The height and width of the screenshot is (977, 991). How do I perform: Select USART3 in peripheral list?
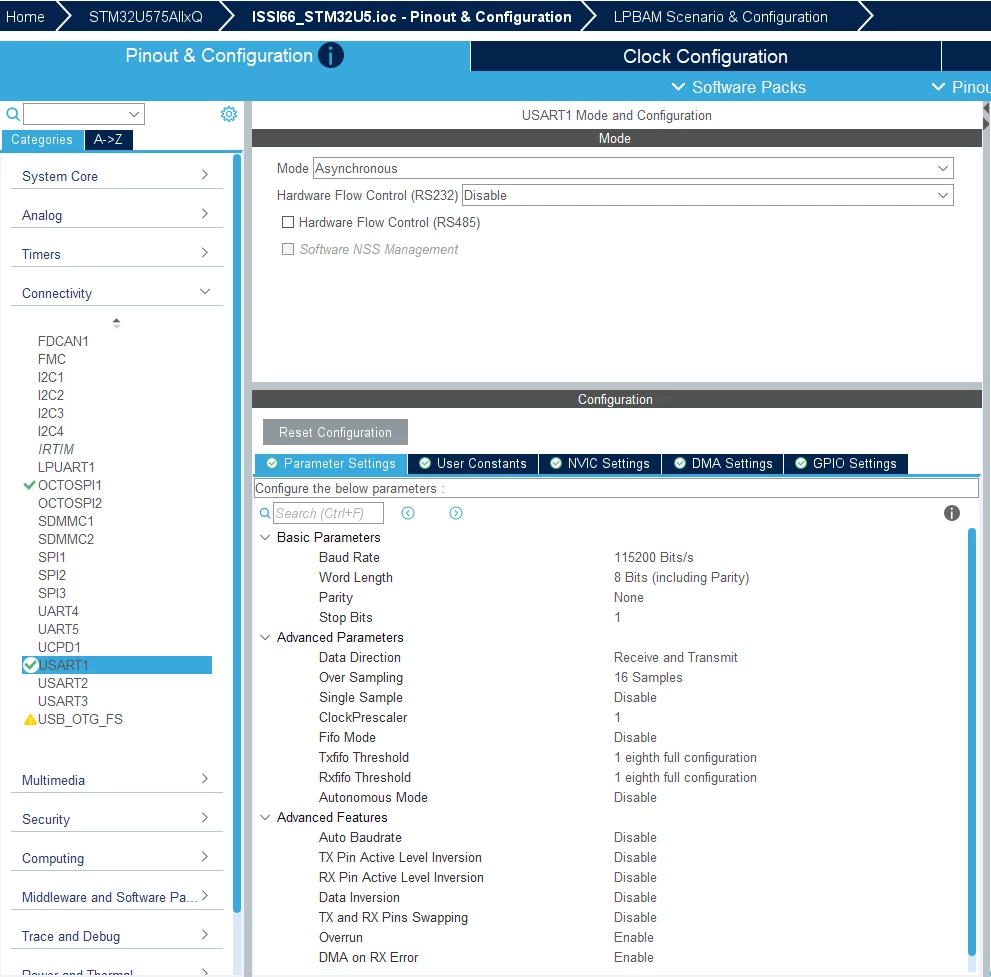pyautogui.click(x=63, y=701)
